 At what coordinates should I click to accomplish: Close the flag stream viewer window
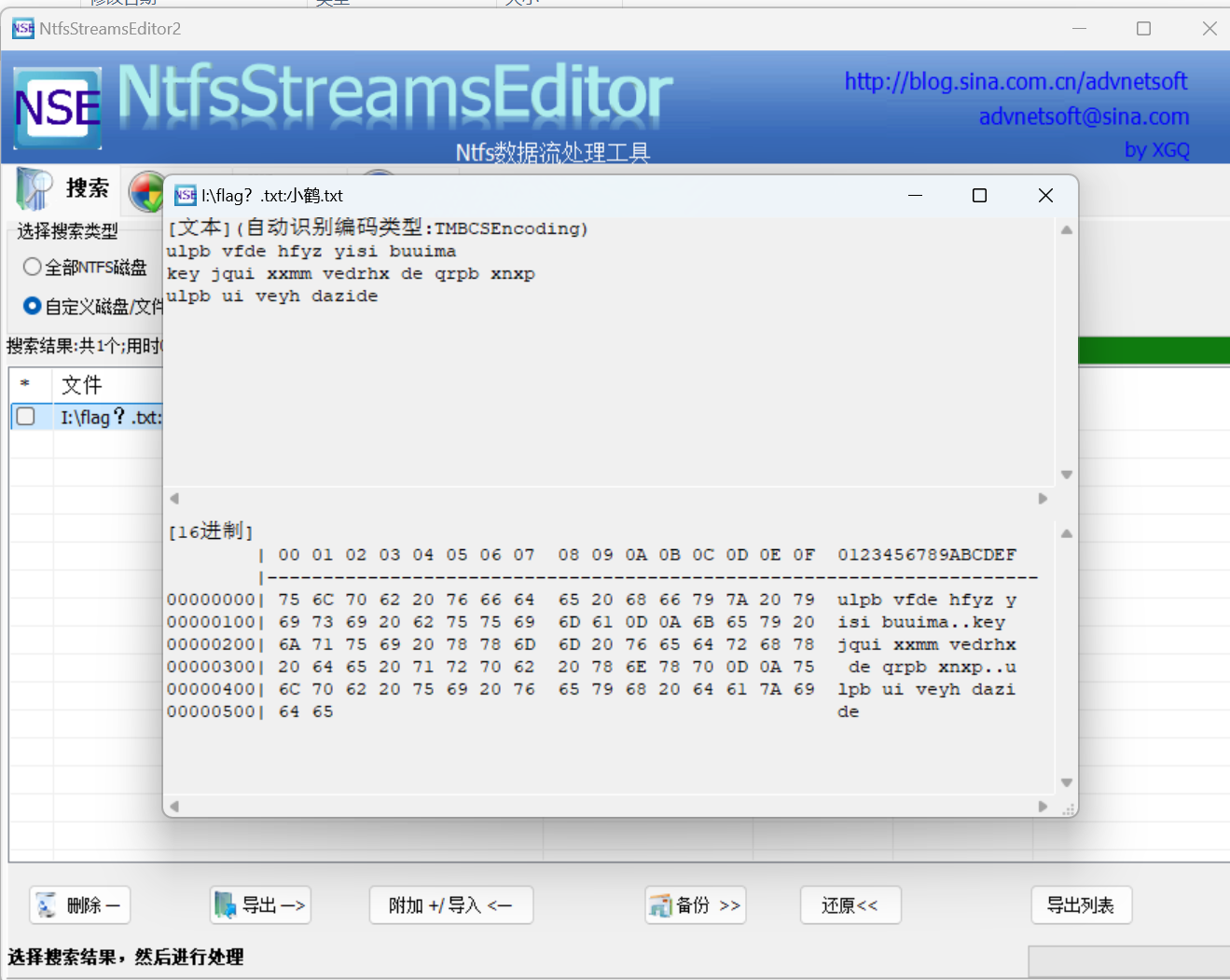click(1045, 195)
